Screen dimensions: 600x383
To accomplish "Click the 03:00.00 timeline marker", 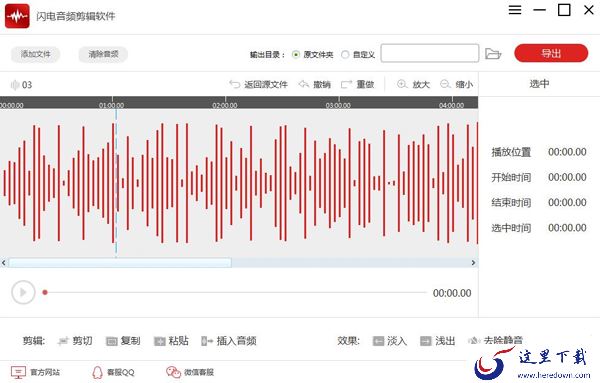I will (338, 105).
